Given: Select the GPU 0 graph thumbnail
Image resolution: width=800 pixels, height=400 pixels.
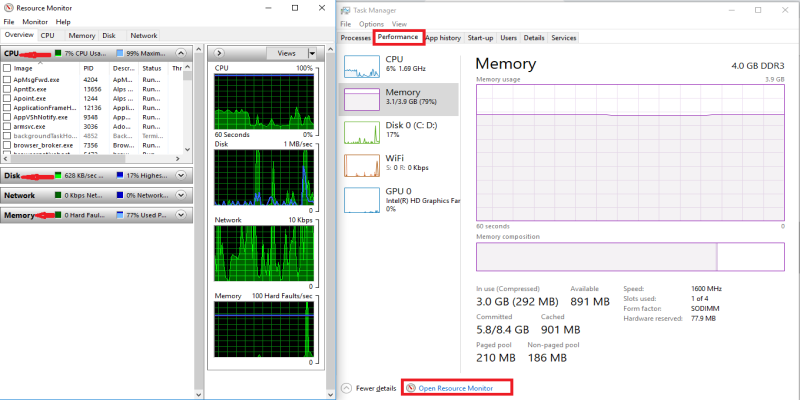Looking at the screenshot, I should 362,199.
